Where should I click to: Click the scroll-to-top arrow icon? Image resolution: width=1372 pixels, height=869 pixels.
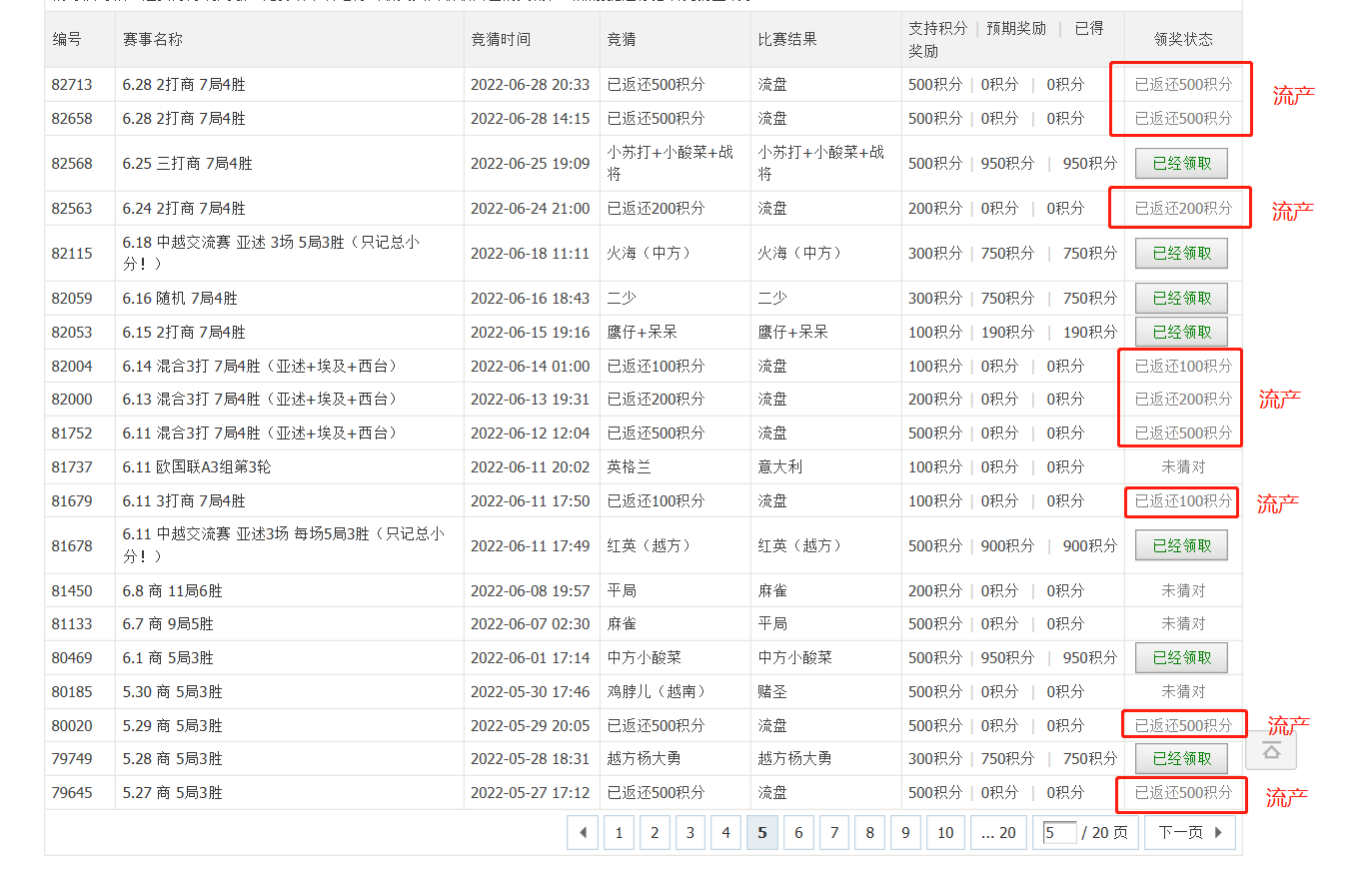[x=1271, y=751]
